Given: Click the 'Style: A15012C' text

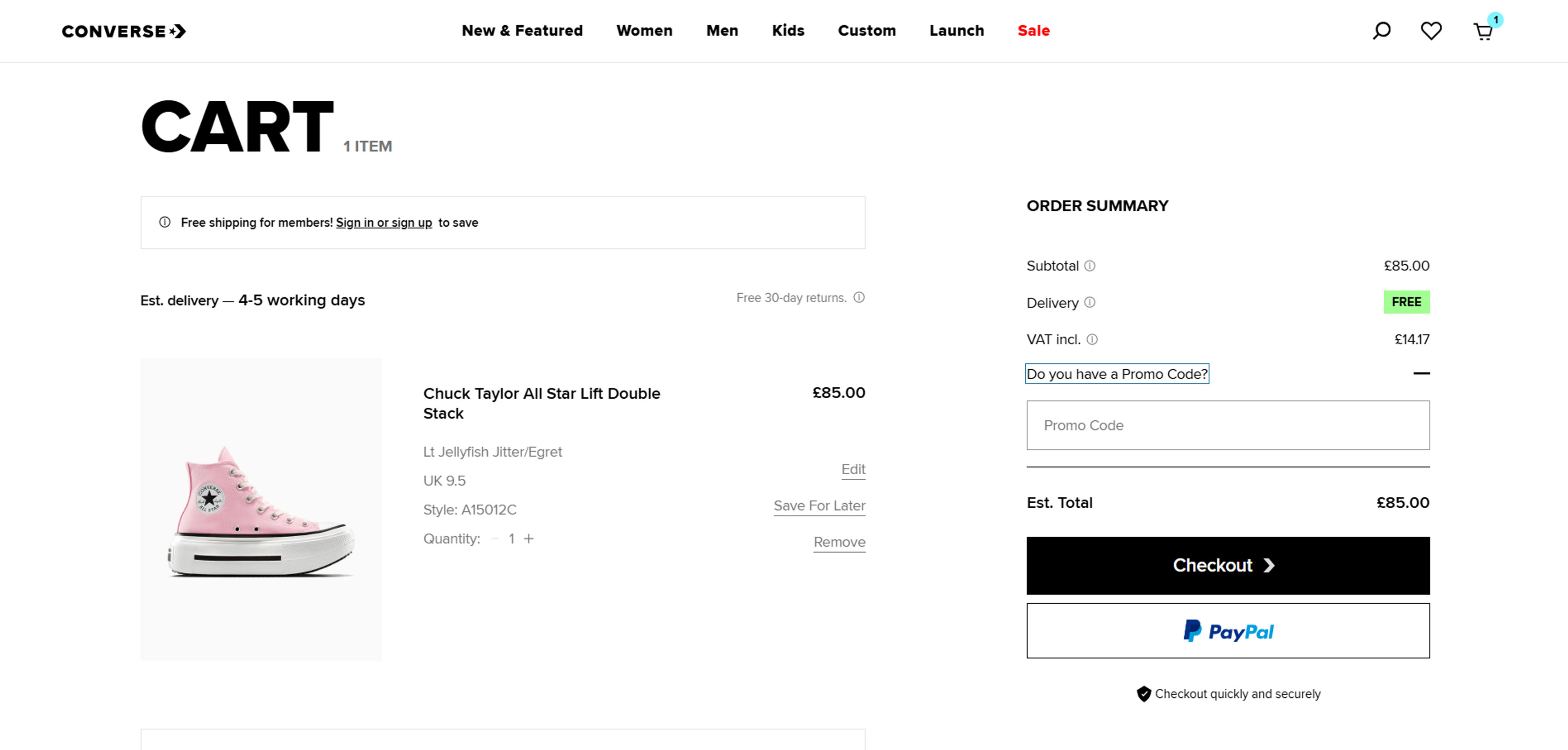Looking at the screenshot, I should 470,509.
